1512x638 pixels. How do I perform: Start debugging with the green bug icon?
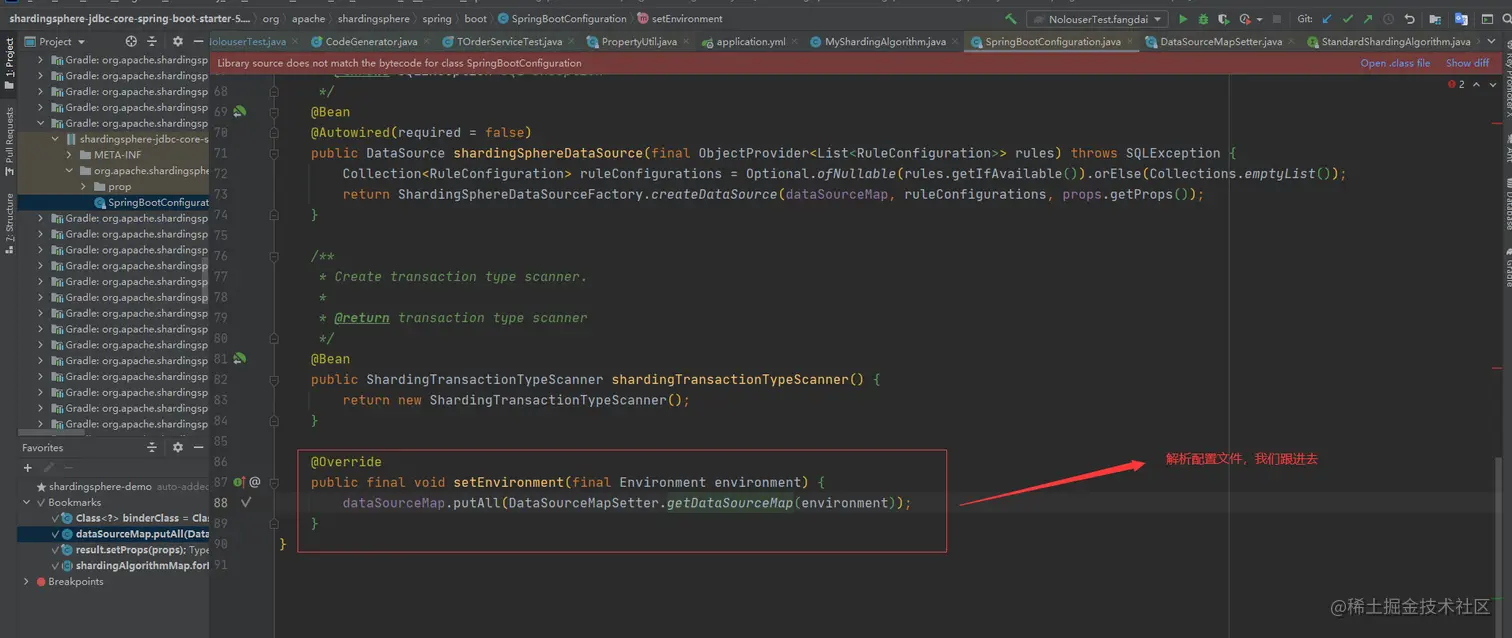(x=1204, y=19)
